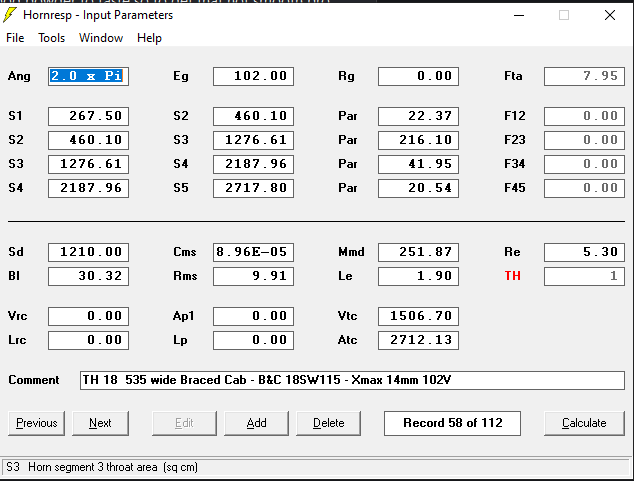
Task: Click the Record 58 of 112 box
Action: tap(452, 423)
